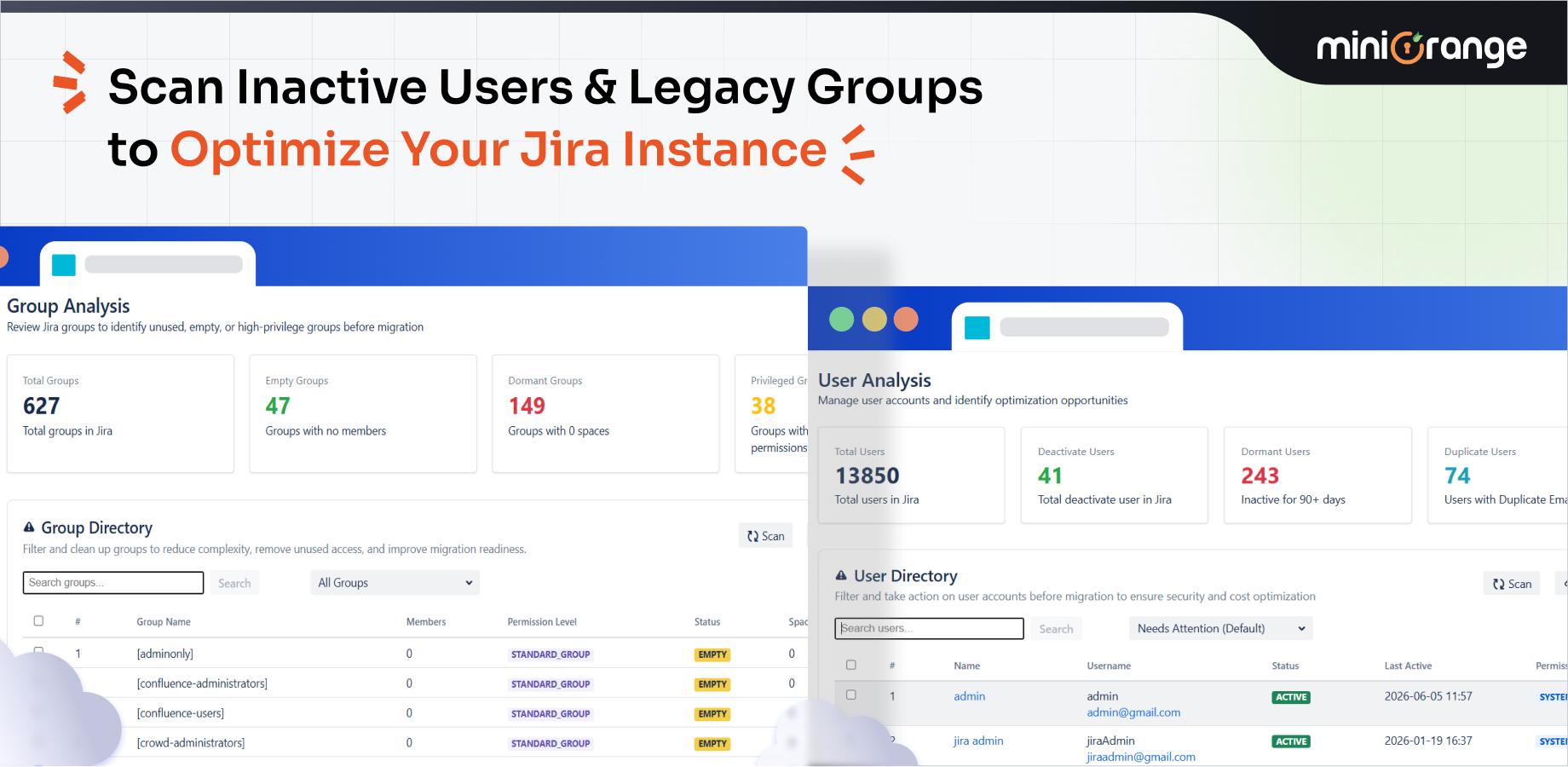Select the Empty Groups 47 card
The height and width of the screenshot is (767, 1568).
[363, 413]
